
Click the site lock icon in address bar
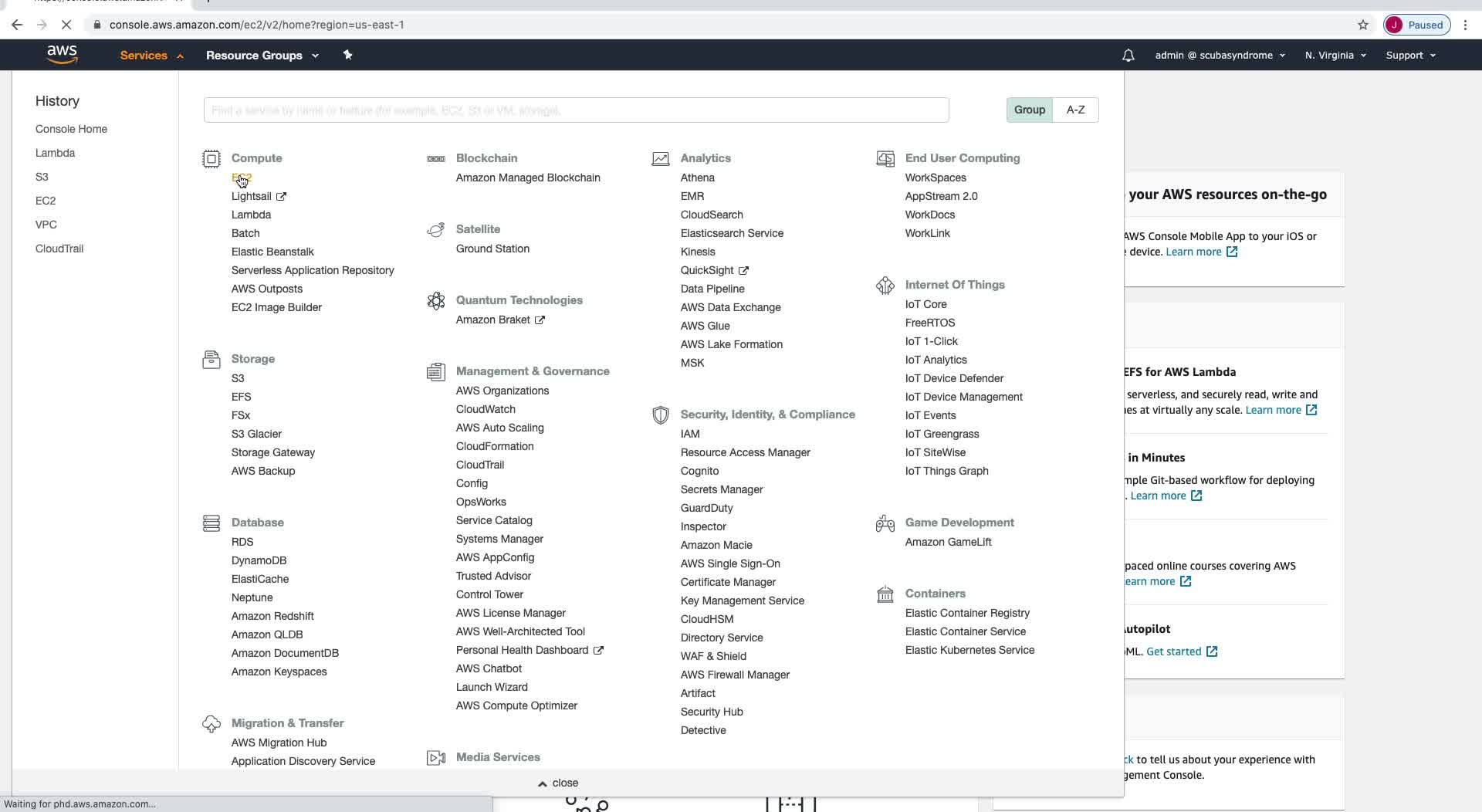coord(96,25)
